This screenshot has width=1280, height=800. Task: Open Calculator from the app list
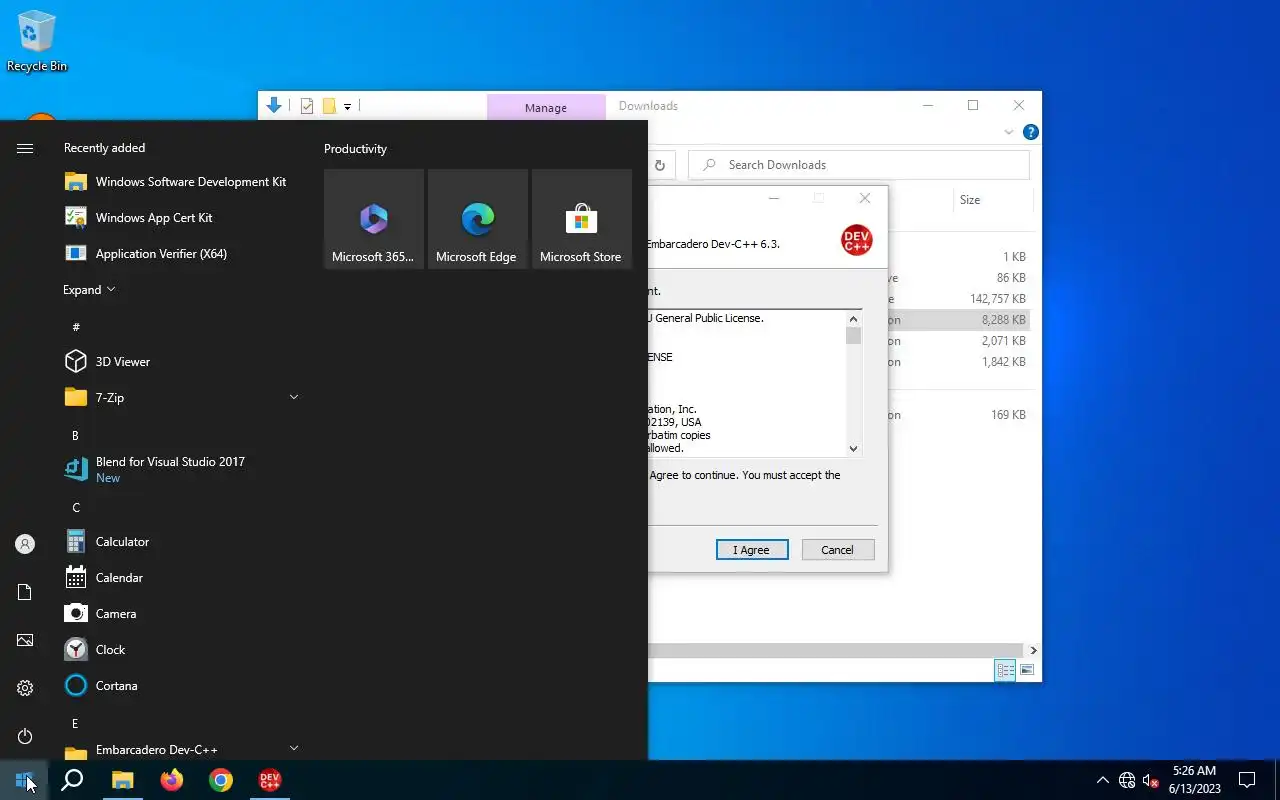pyautogui.click(x=180, y=542)
